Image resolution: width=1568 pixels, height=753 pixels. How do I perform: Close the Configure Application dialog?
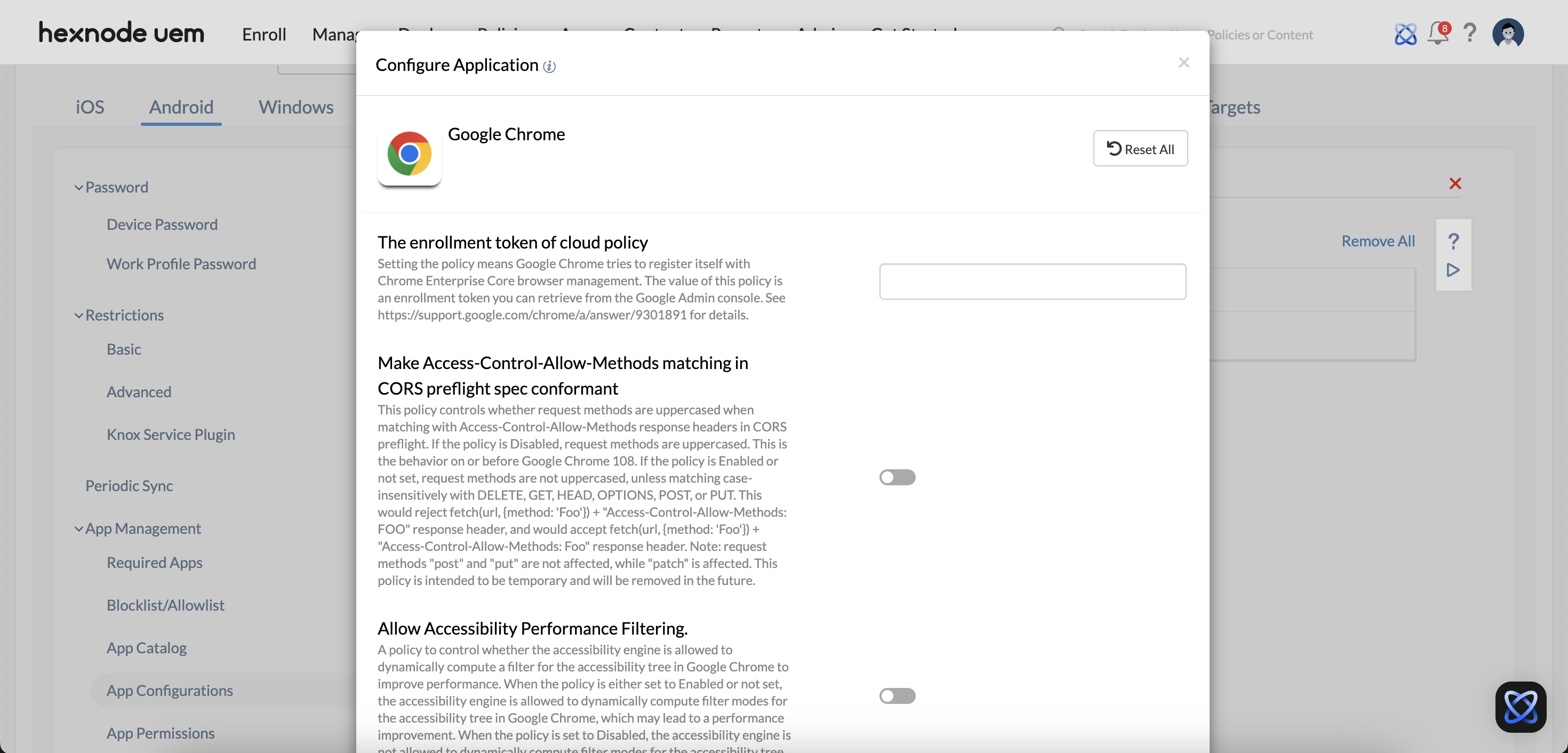[x=1183, y=62]
